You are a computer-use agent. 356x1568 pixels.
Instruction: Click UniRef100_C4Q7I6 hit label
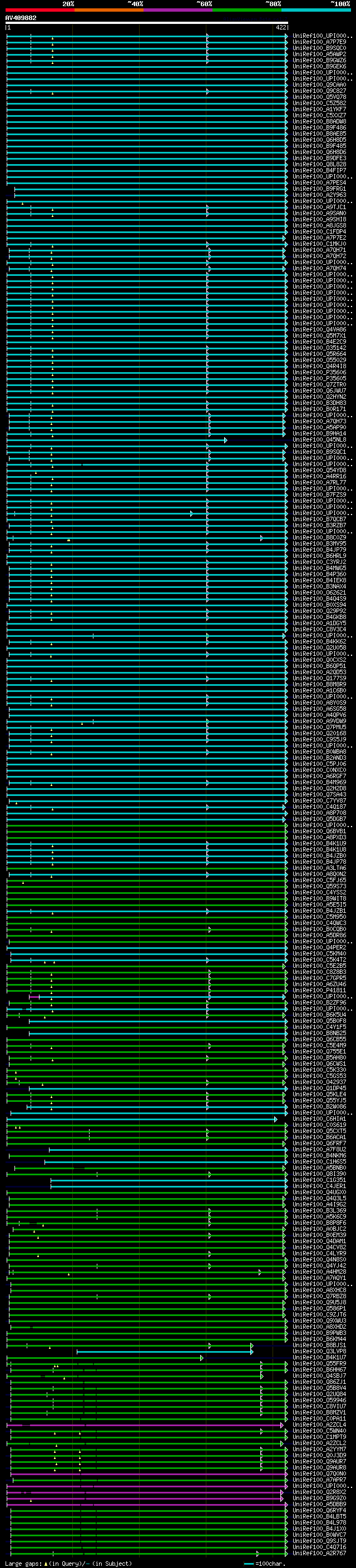tap(319, 1547)
